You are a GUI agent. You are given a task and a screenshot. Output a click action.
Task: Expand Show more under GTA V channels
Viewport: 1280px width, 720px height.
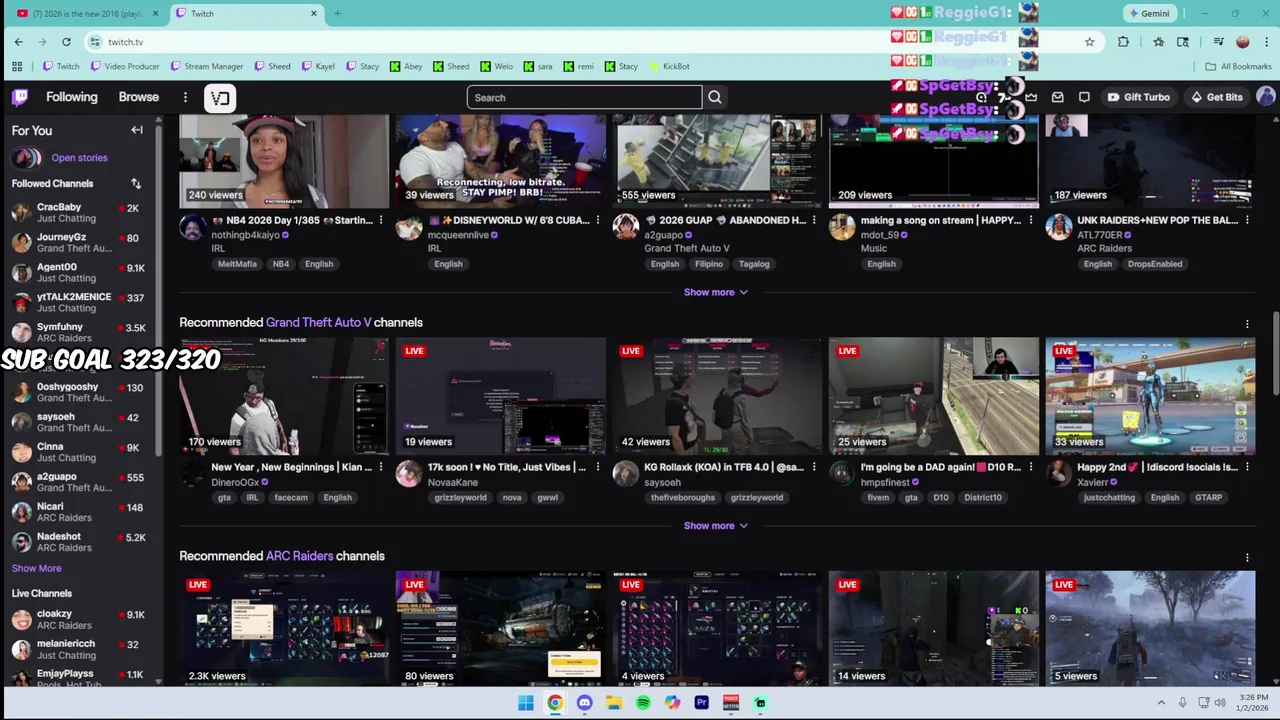tap(715, 526)
